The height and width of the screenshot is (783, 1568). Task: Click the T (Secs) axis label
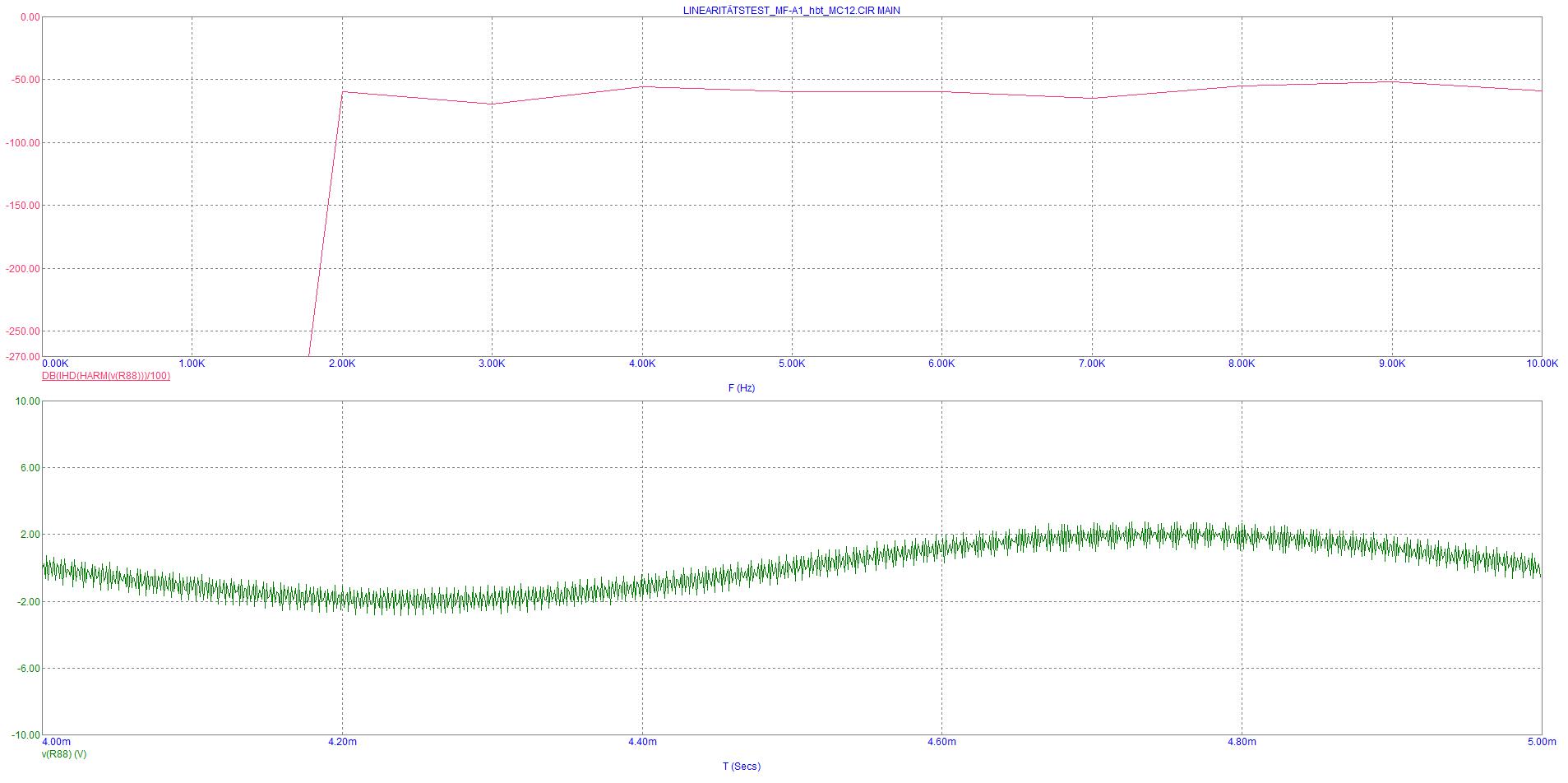tap(742, 767)
